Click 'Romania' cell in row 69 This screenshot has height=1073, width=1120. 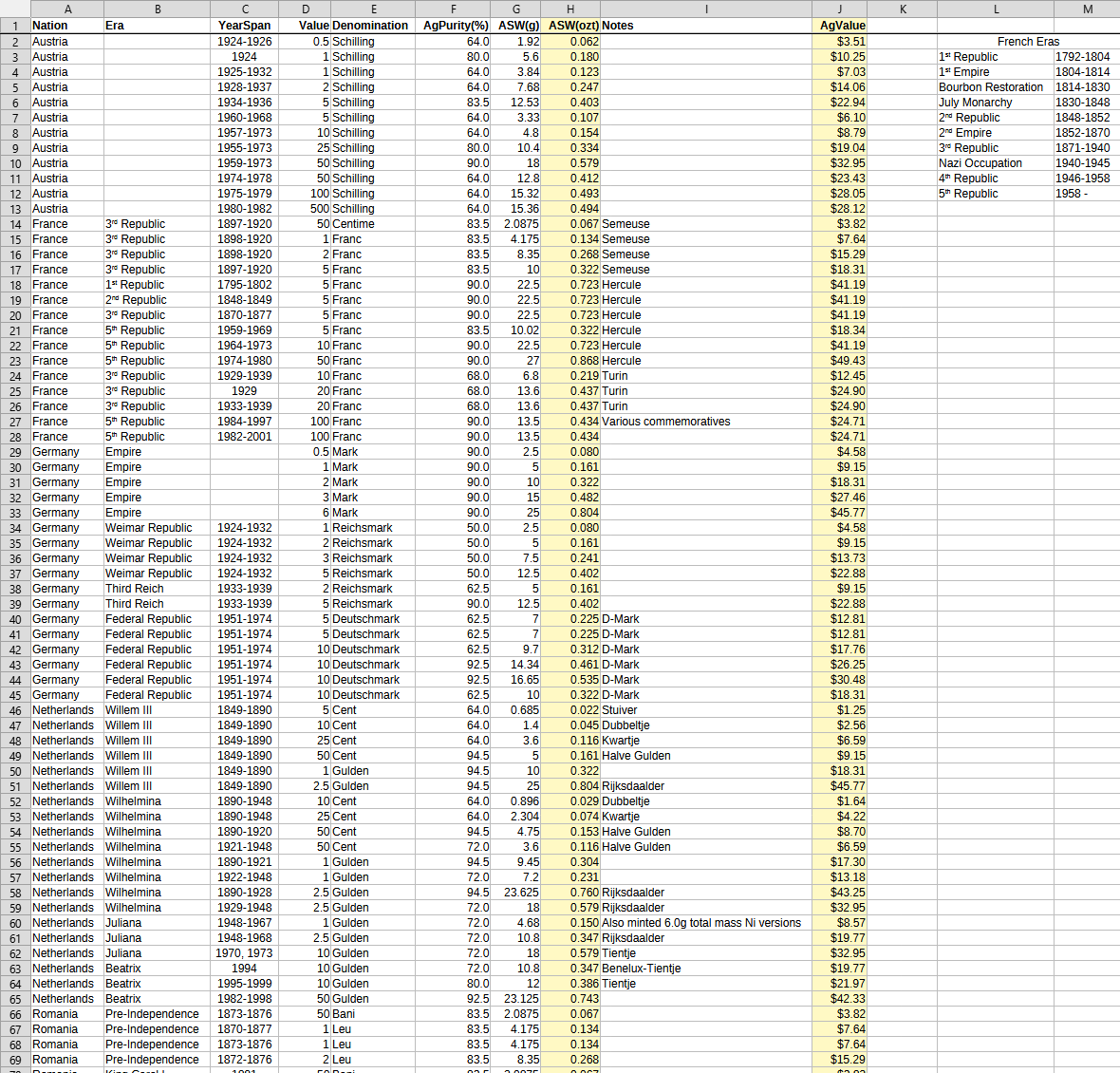pyautogui.click(x=67, y=1060)
